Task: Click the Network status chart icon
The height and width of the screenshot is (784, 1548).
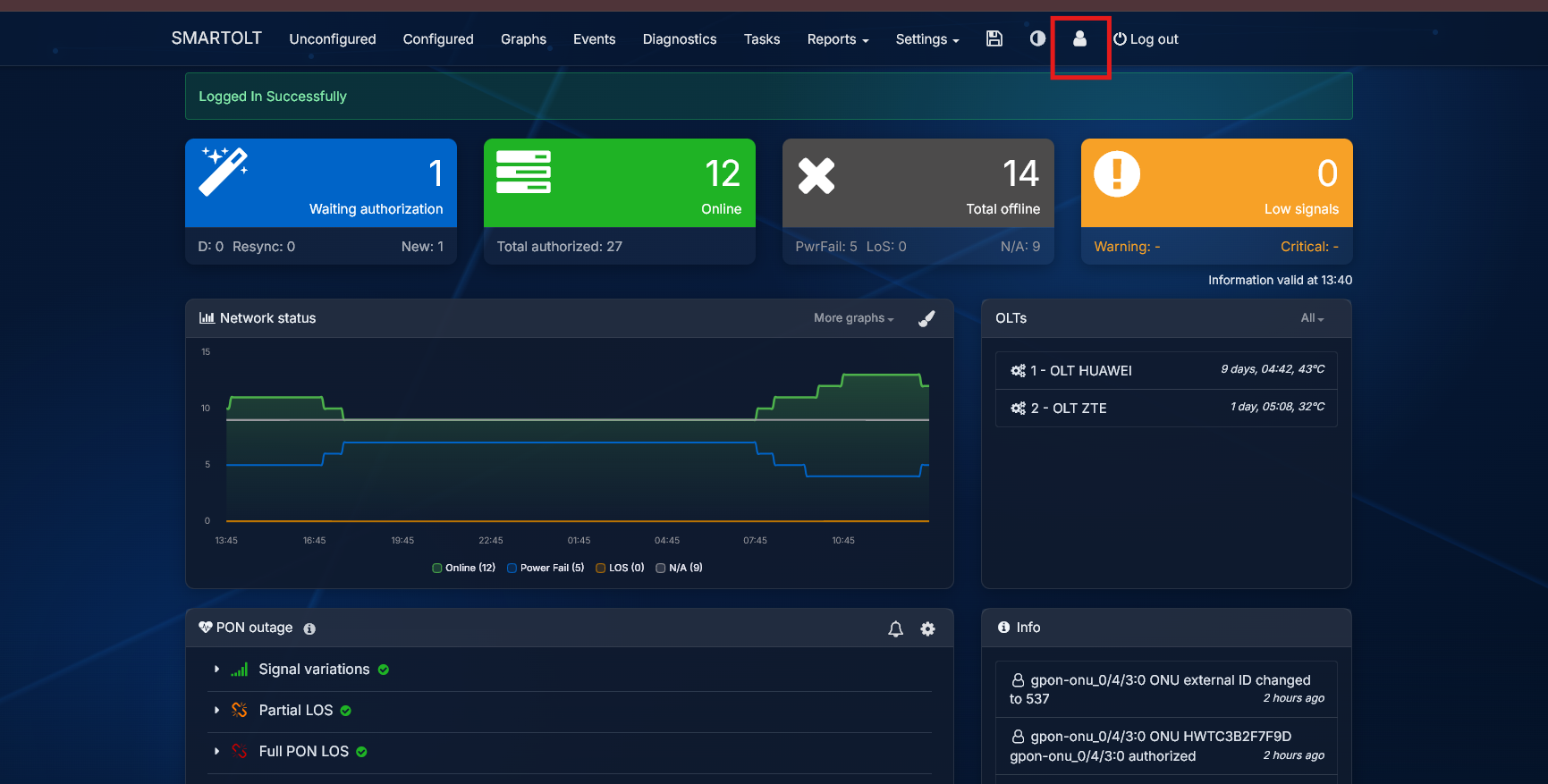Action: [x=207, y=318]
